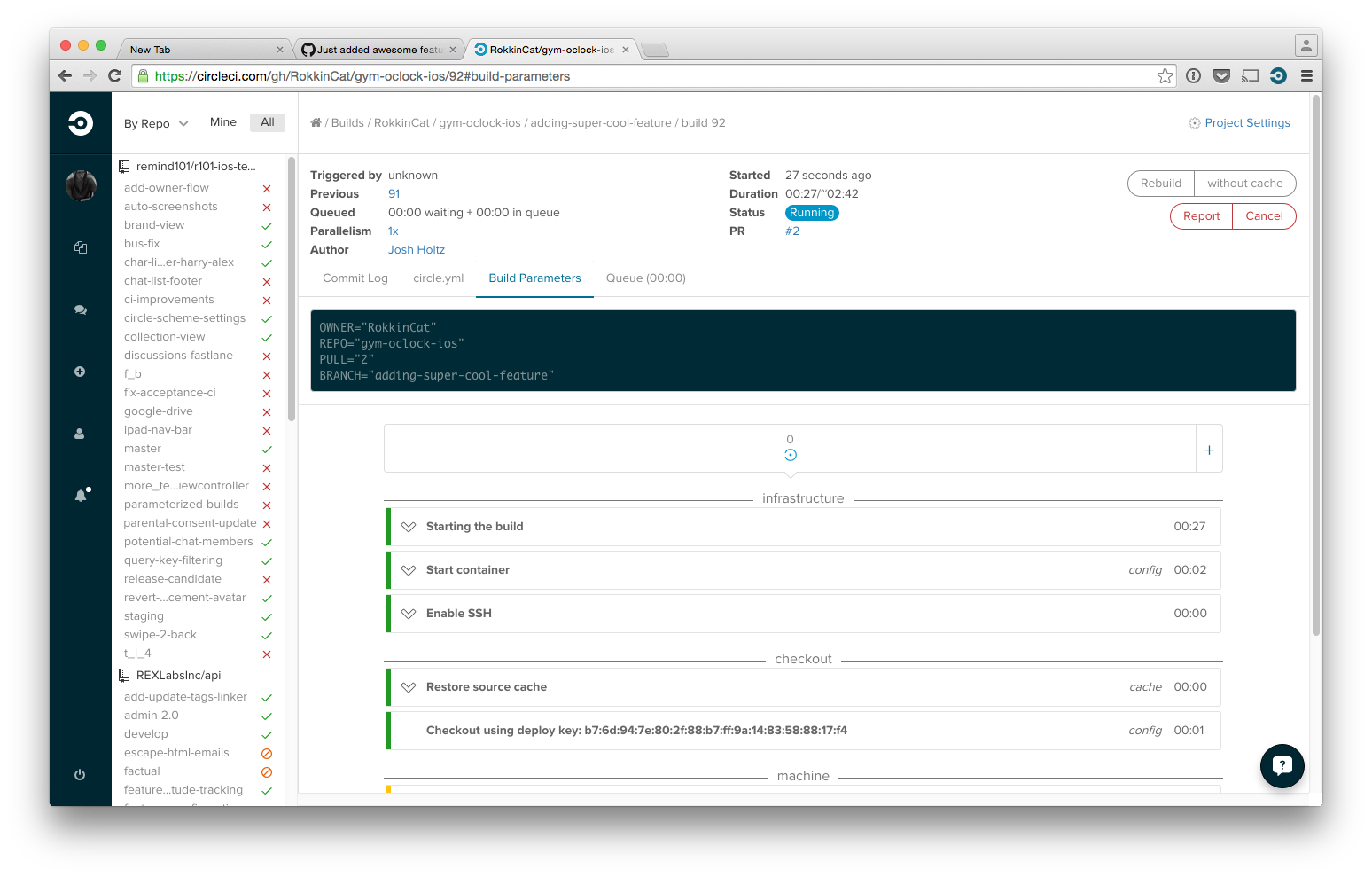Screen dimensions: 1372x877
Task: Open the Queue (00:00) tab
Action: coord(645,278)
